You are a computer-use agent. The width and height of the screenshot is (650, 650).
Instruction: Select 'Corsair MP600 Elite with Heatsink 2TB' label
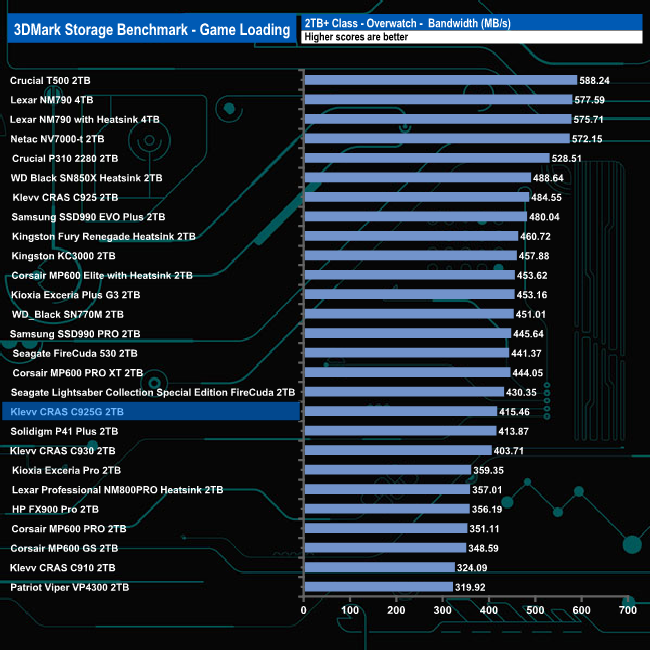click(x=102, y=275)
